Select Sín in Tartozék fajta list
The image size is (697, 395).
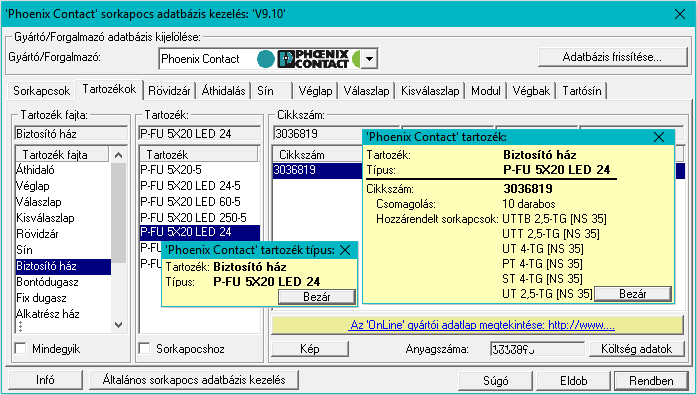63,250
